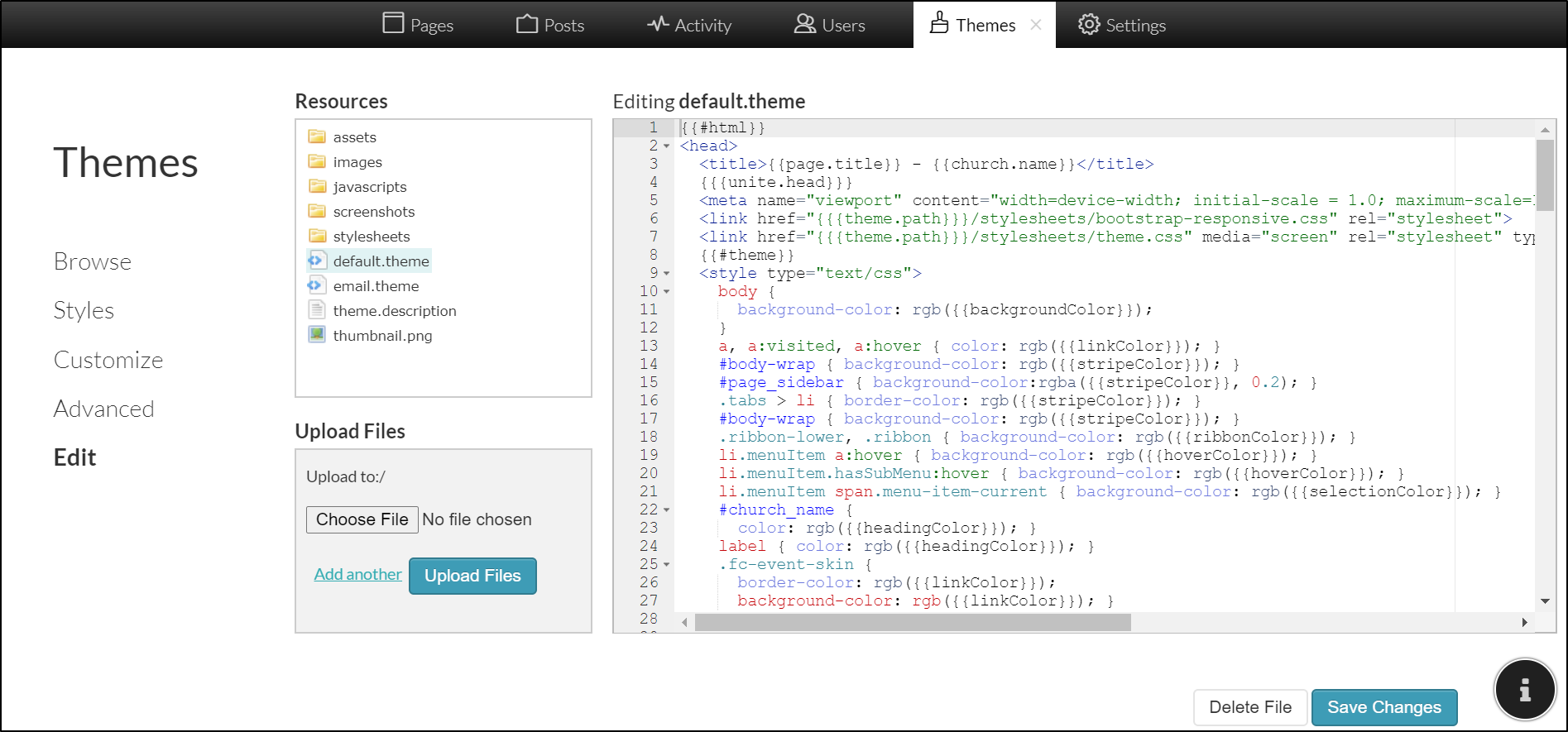
Task: Click the Settings gear icon
Action: pos(1089,25)
